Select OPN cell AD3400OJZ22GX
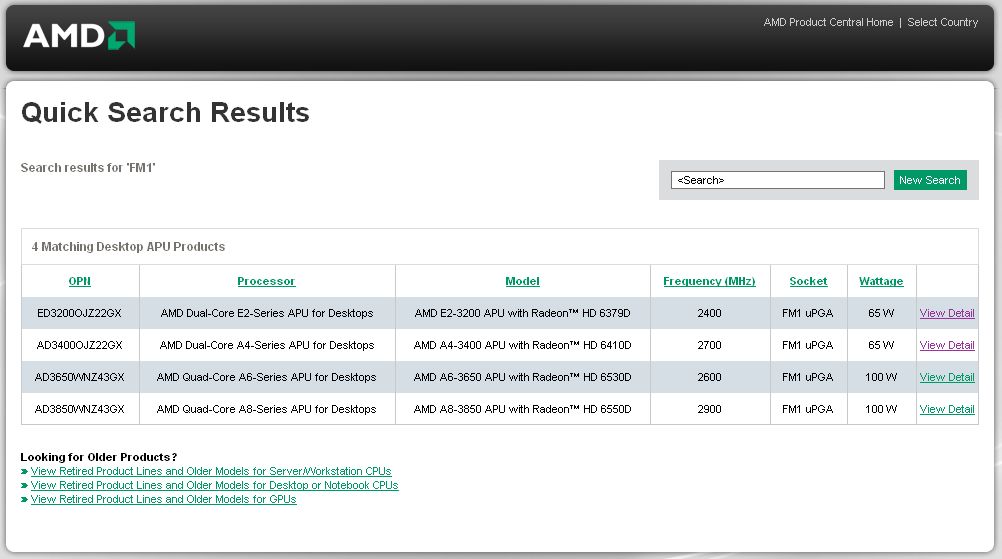The width and height of the screenshot is (1002, 559). [79, 345]
